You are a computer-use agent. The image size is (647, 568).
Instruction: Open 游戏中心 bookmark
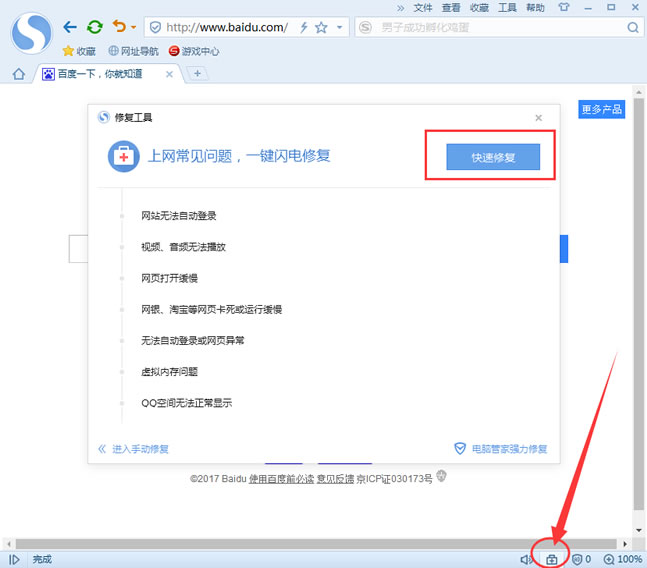click(194, 51)
